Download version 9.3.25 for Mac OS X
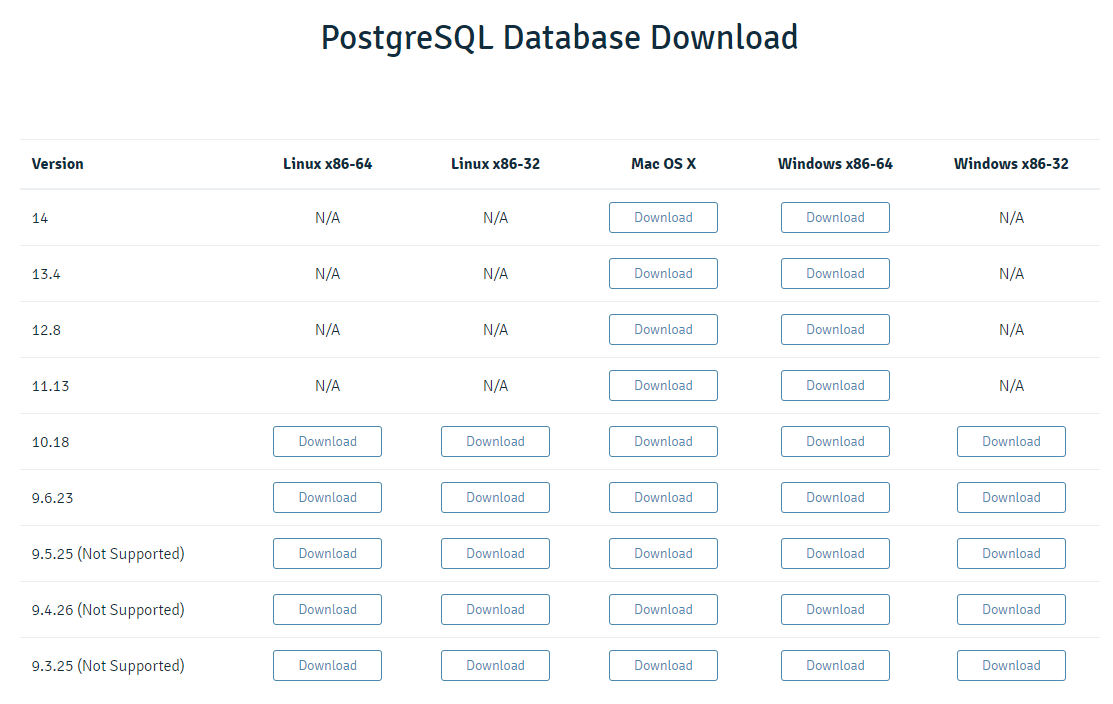The width and height of the screenshot is (1113, 704). click(663, 666)
